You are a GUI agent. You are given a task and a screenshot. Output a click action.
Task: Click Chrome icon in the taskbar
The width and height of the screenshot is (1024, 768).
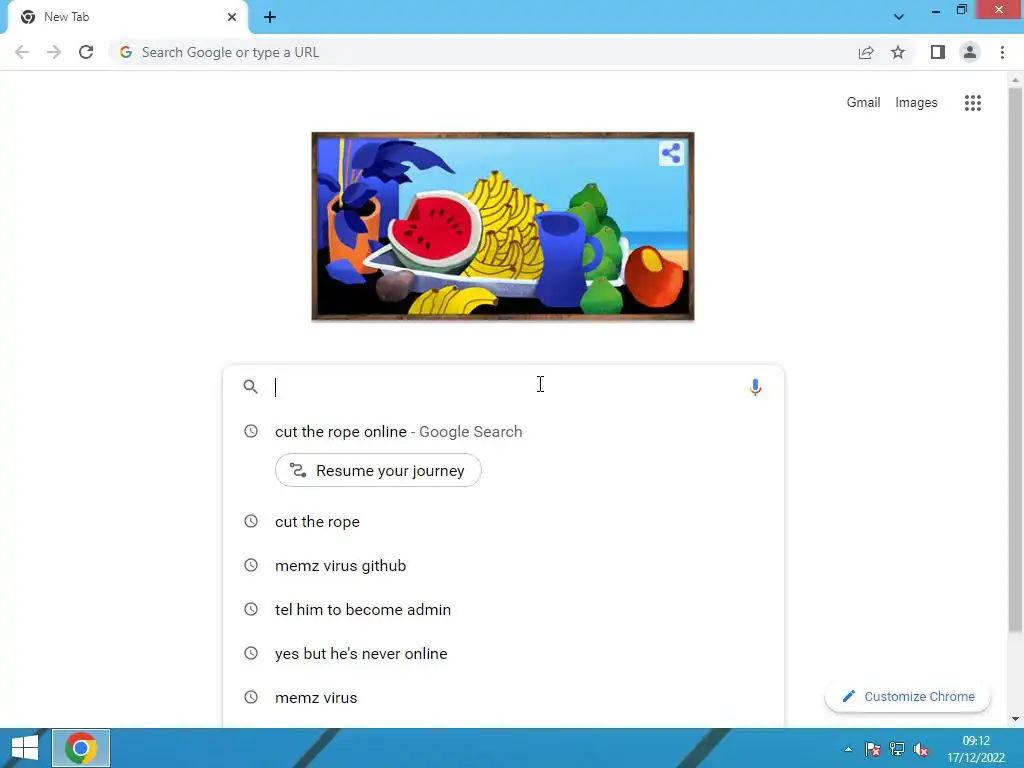(81, 748)
